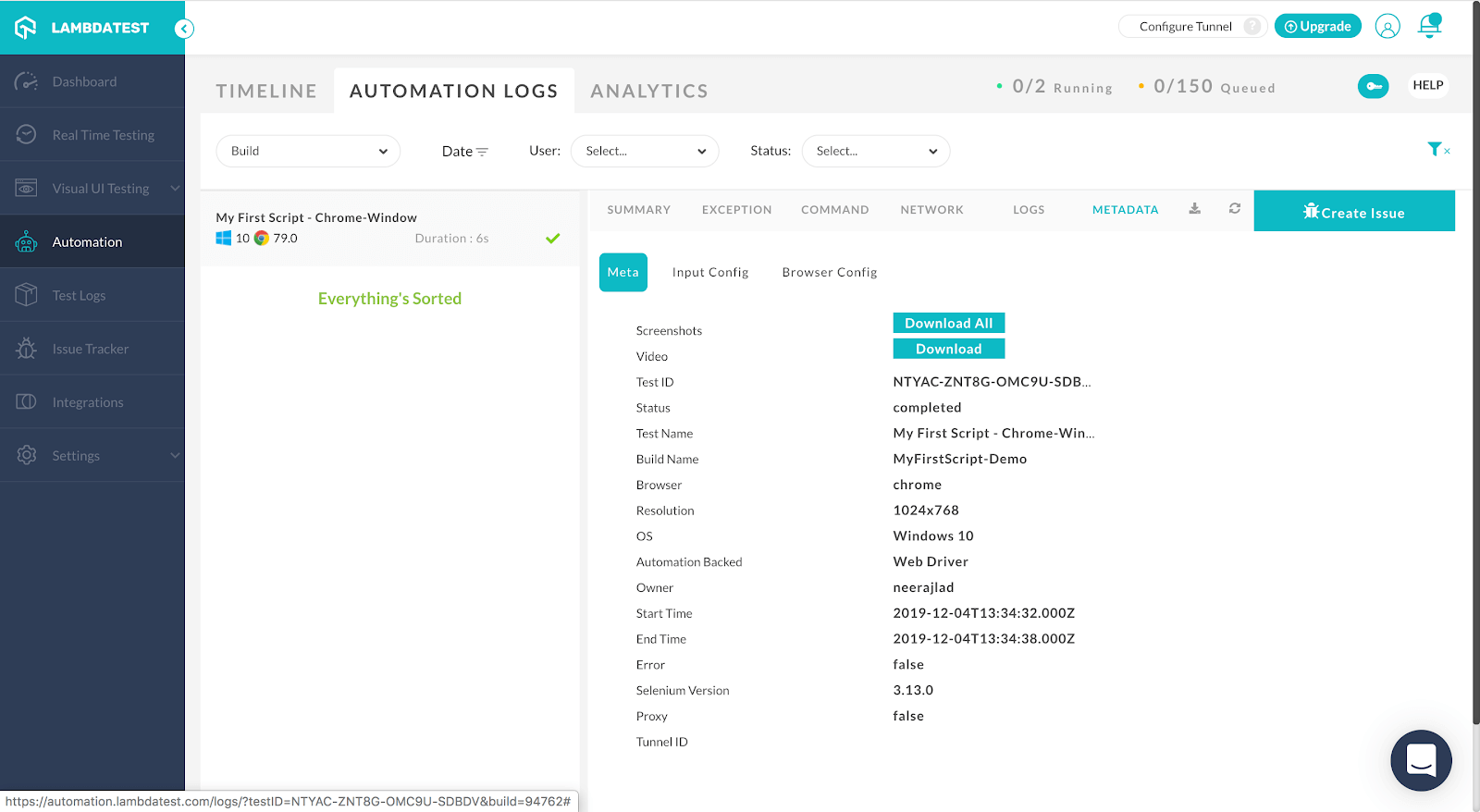
Task: Open the Metadata tab
Action: (x=1126, y=210)
